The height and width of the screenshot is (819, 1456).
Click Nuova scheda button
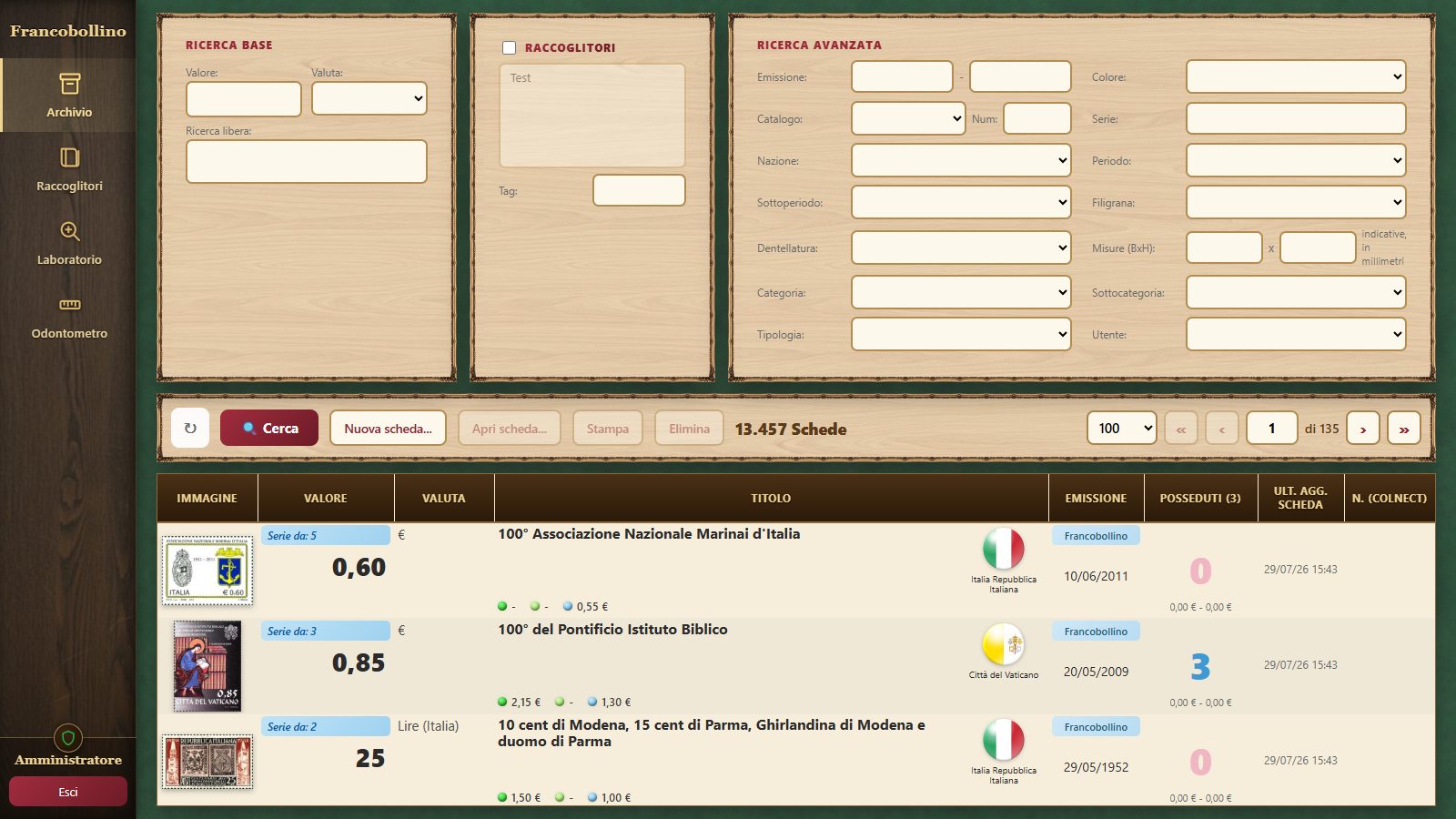click(x=388, y=428)
